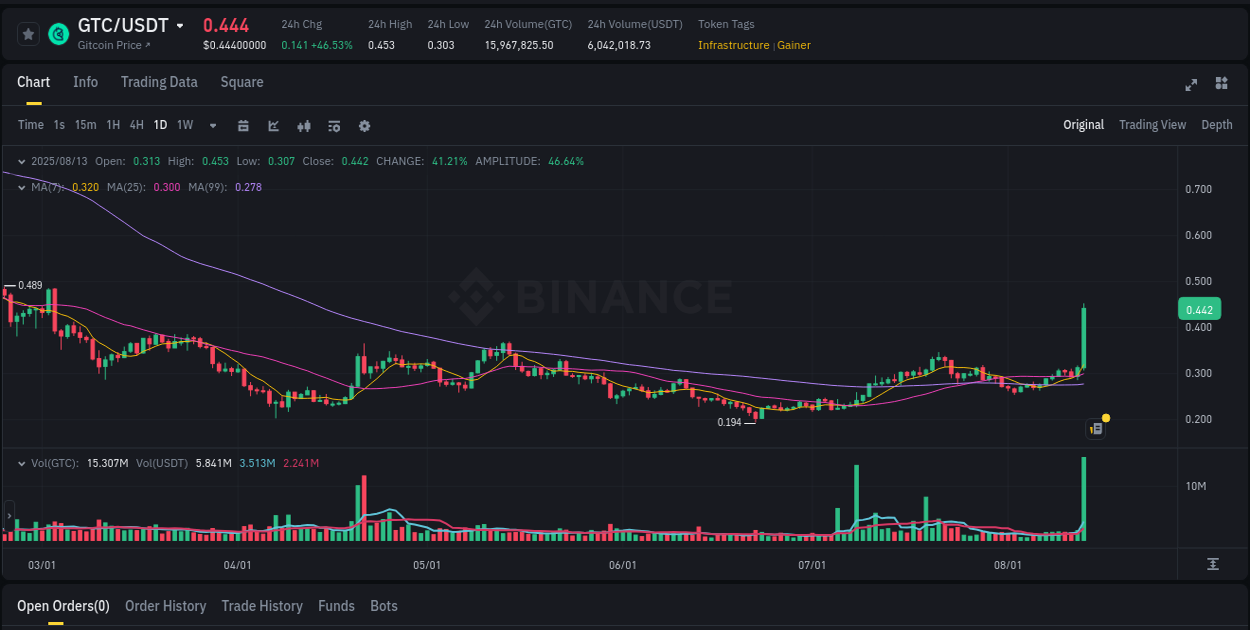
Task: Open chart settings with the gear icon
Action: (363, 126)
